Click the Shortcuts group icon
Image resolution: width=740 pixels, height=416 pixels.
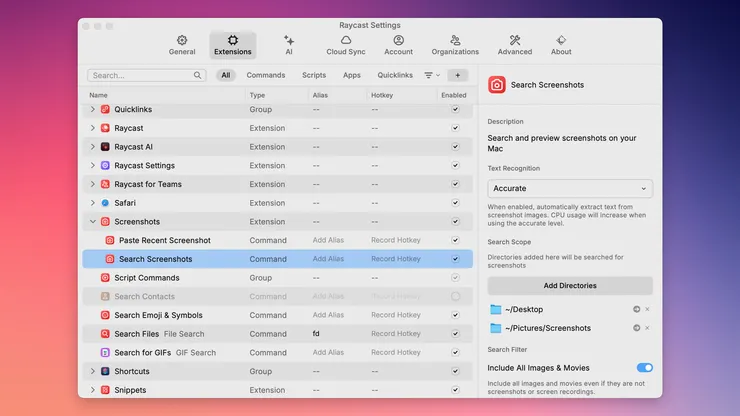point(105,371)
